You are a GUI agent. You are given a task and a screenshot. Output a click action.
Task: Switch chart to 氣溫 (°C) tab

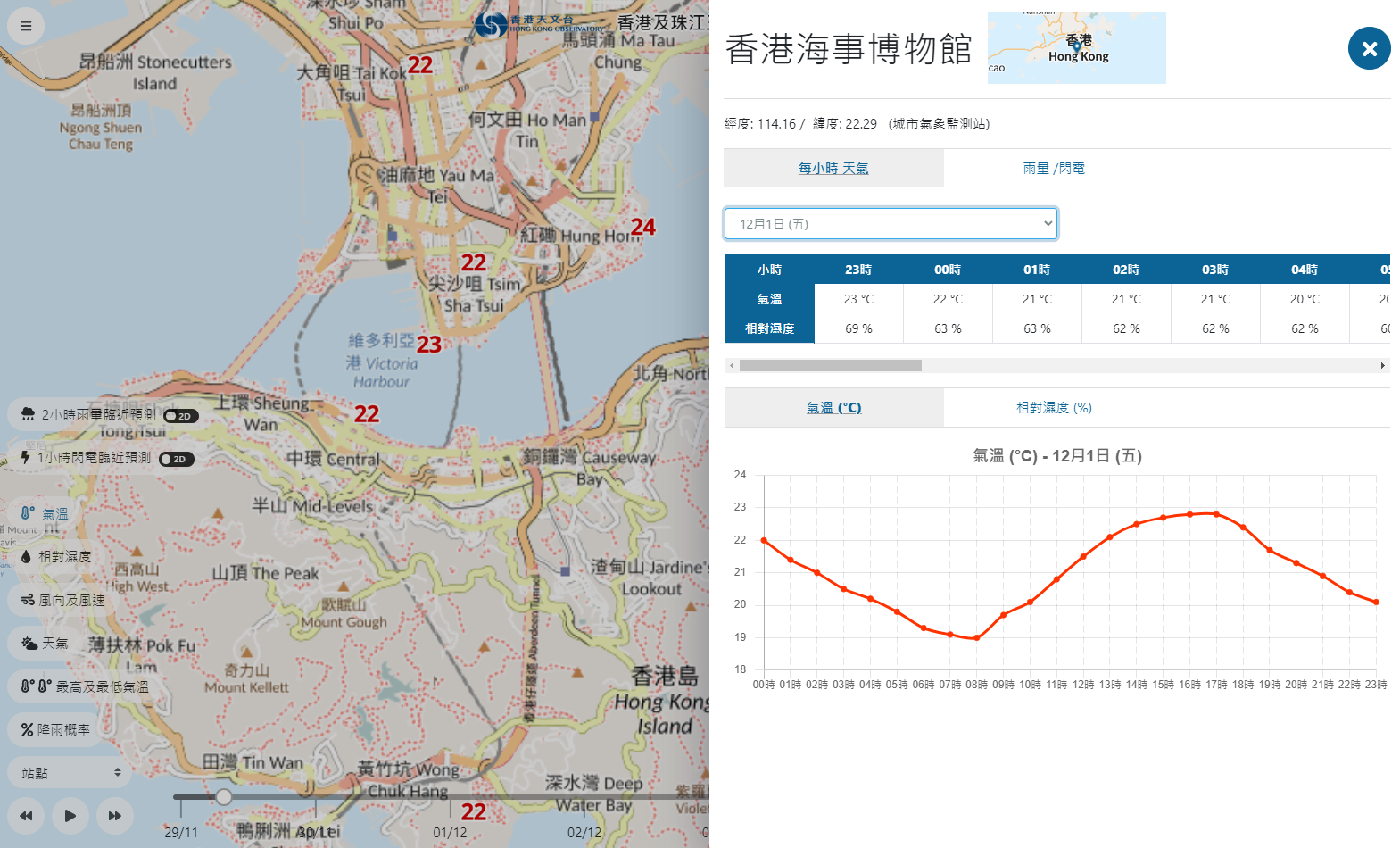(x=833, y=407)
